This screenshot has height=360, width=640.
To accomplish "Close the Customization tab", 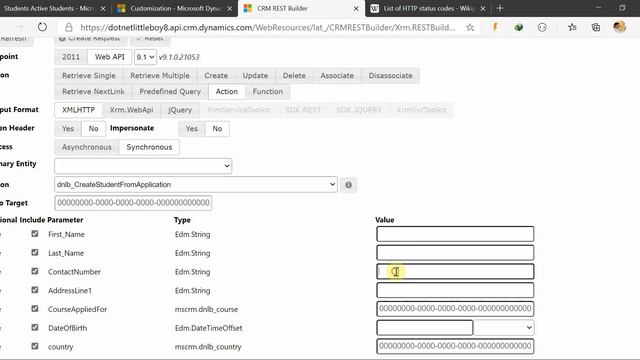I will (x=229, y=8).
